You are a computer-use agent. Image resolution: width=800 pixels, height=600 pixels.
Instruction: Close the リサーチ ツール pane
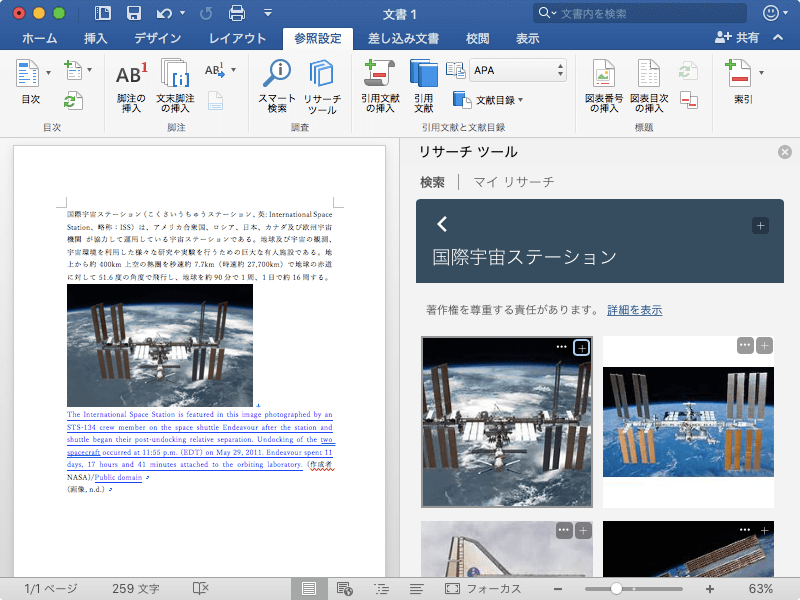point(785,152)
